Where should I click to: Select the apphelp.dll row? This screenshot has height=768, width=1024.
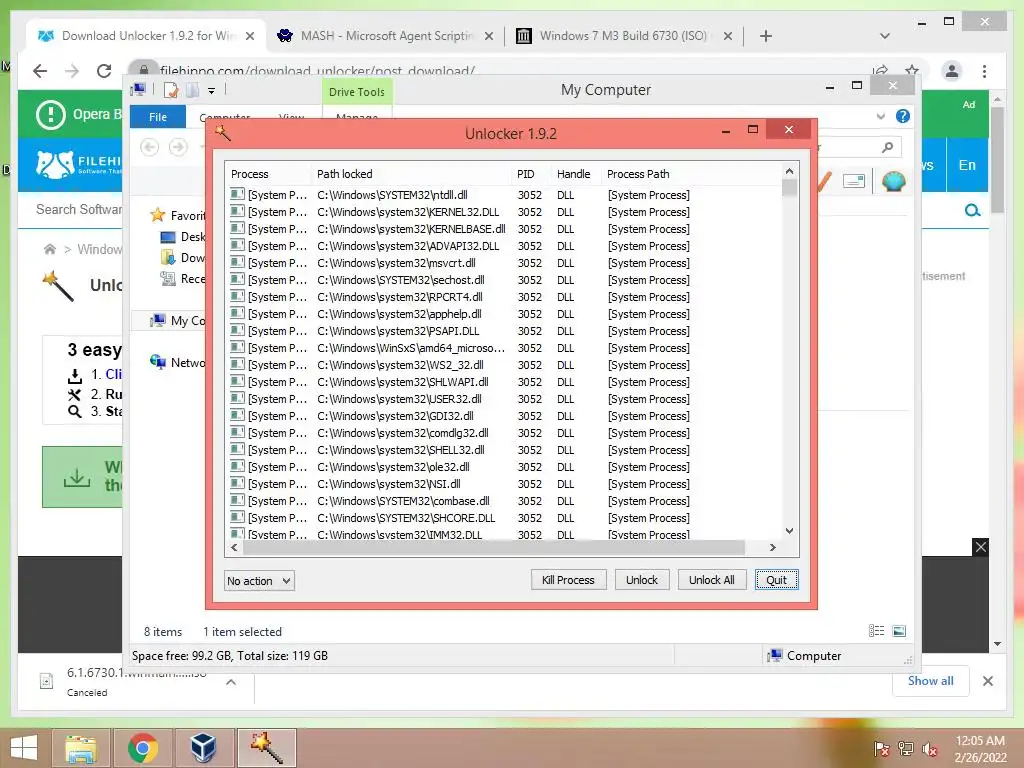pyautogui.click(x=503, y=313)
